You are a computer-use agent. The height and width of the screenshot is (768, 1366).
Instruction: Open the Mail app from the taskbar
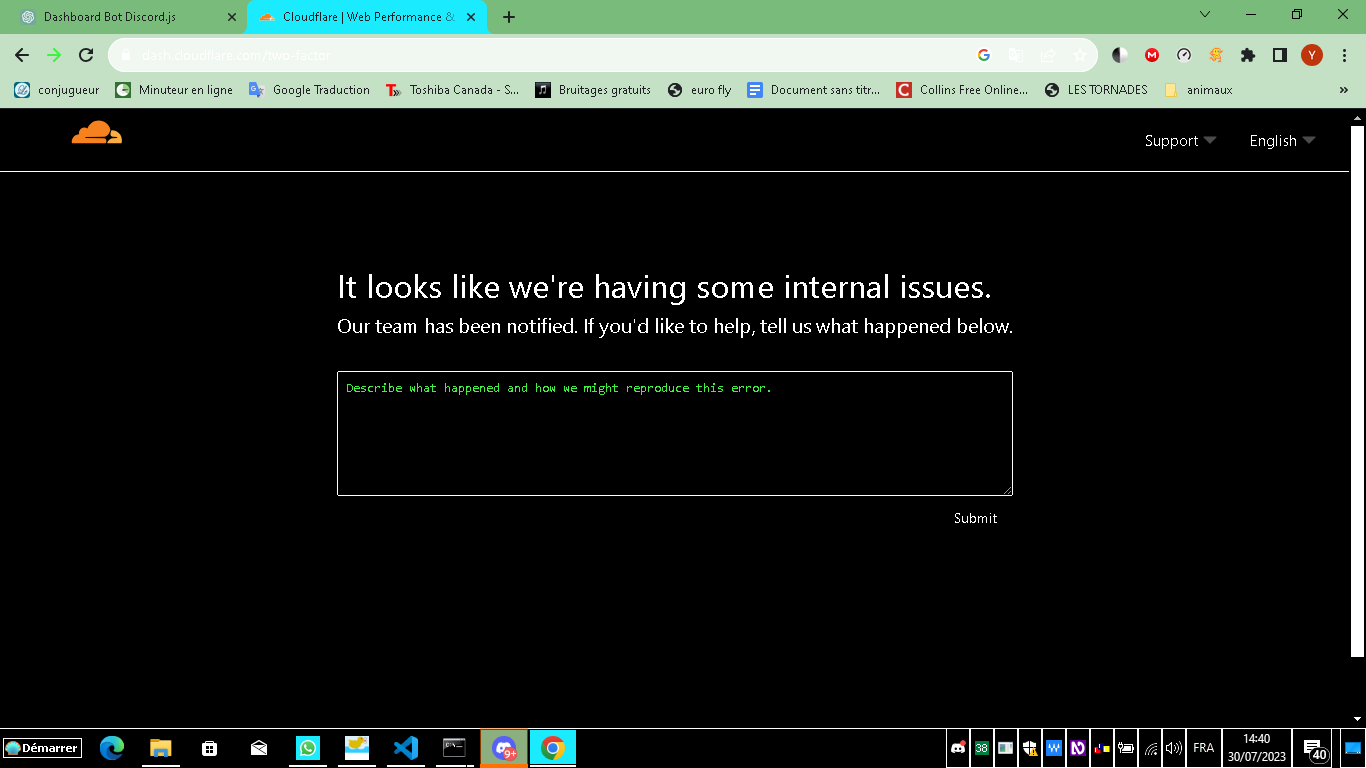pos(259,748)
